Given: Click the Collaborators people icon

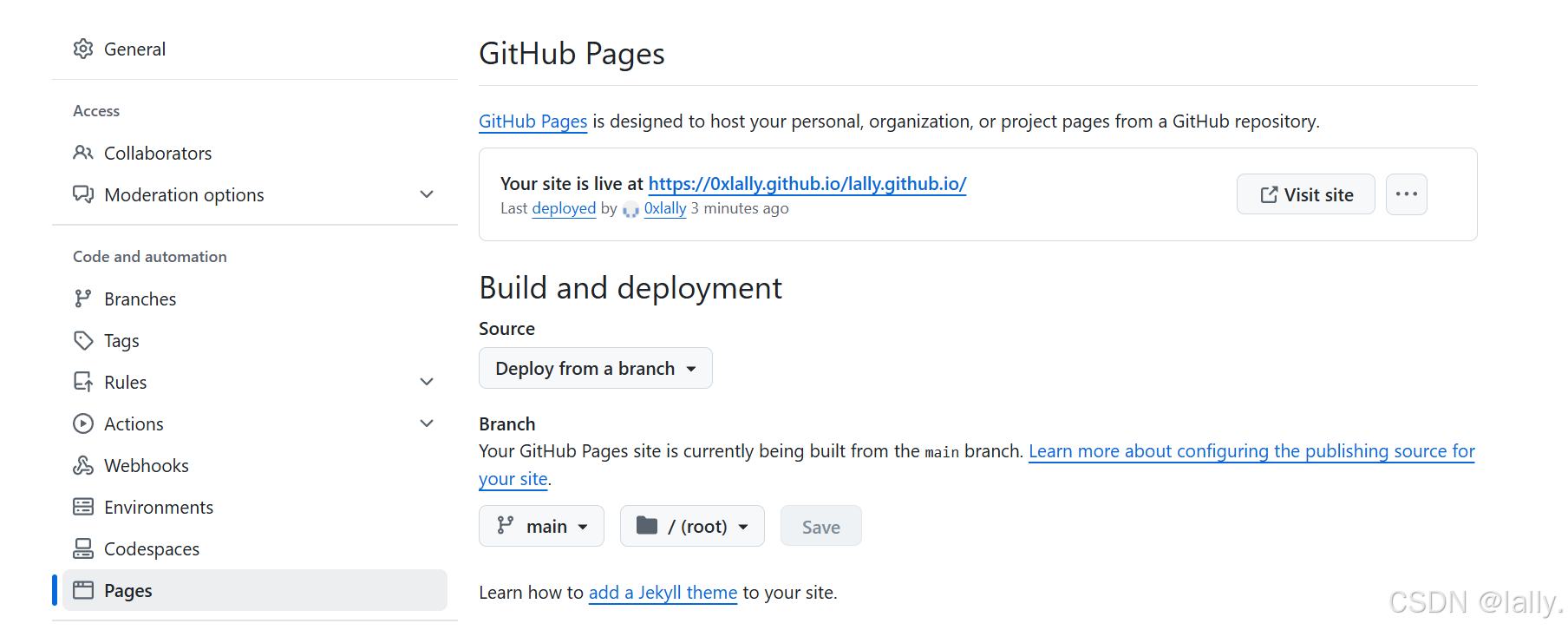Looking at the screenshot, I should point(83,153).
